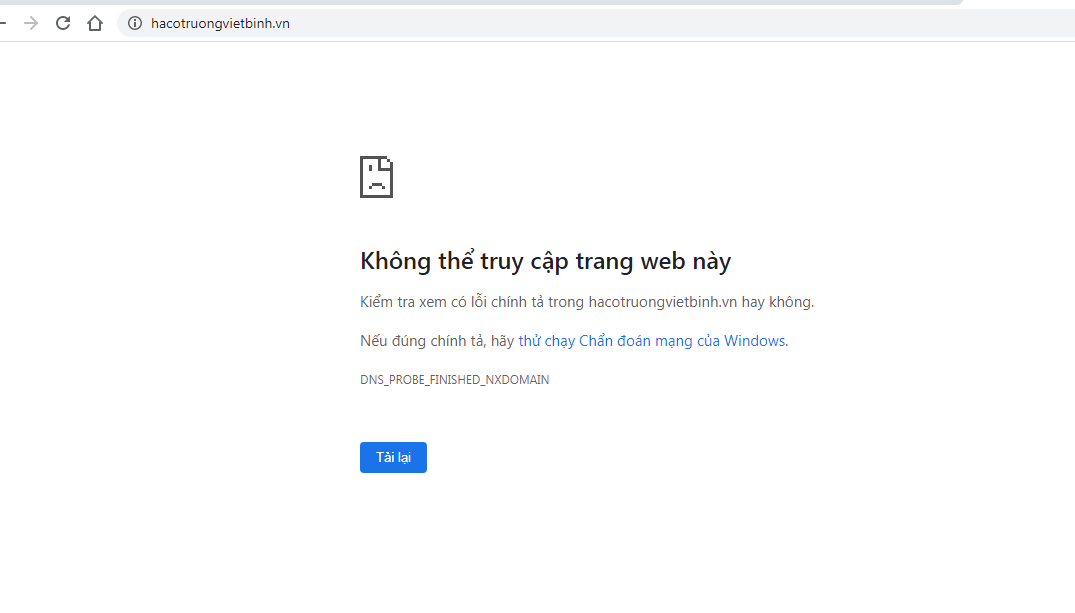The height and width of the screenshot is (613, 1075).
Task: Select the address bar showing hacotruongvietbinh.vn
Action: [x=218, y=22]
